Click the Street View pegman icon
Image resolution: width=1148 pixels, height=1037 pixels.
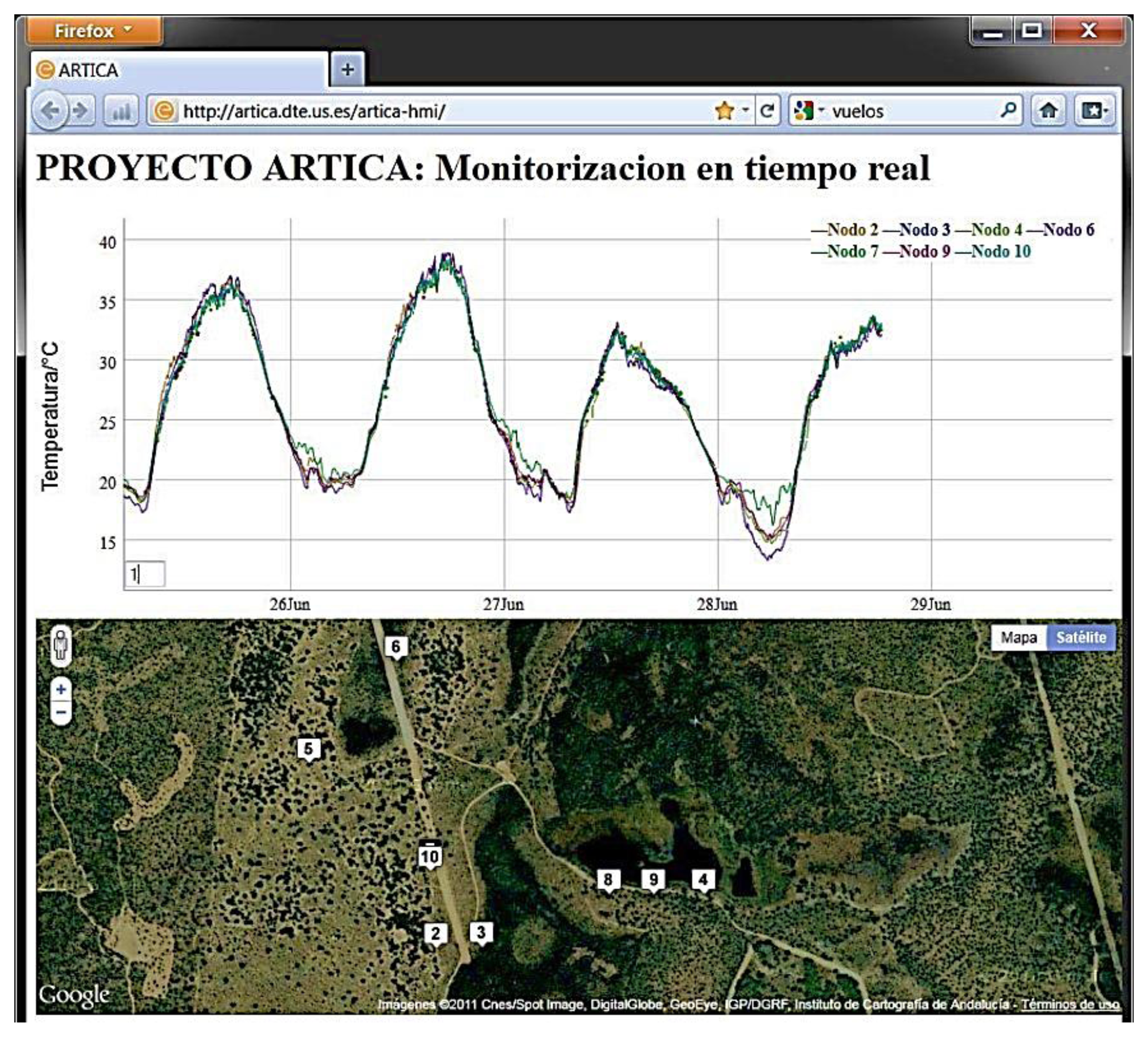(x=61, y=646)
